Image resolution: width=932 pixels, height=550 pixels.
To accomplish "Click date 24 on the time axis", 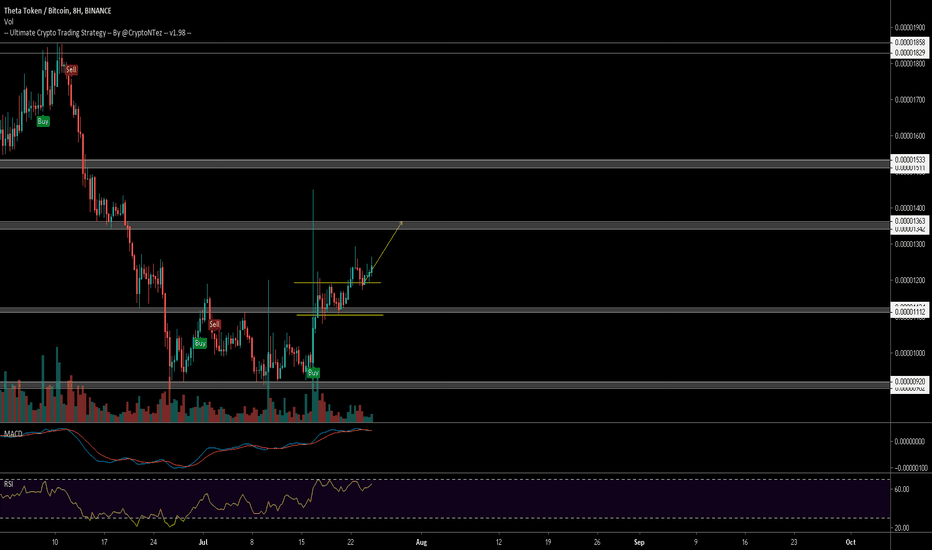I will [x=153, y=542].
